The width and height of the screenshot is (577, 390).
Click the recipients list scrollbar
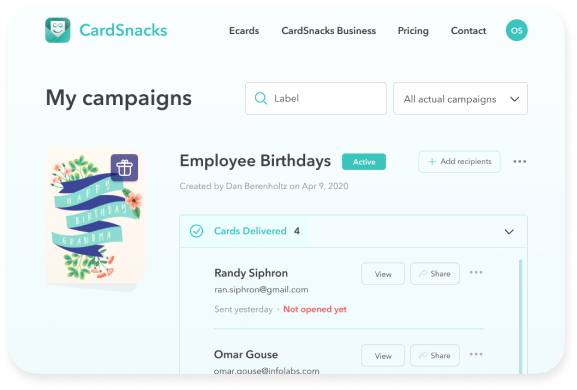tap(520, 316)
